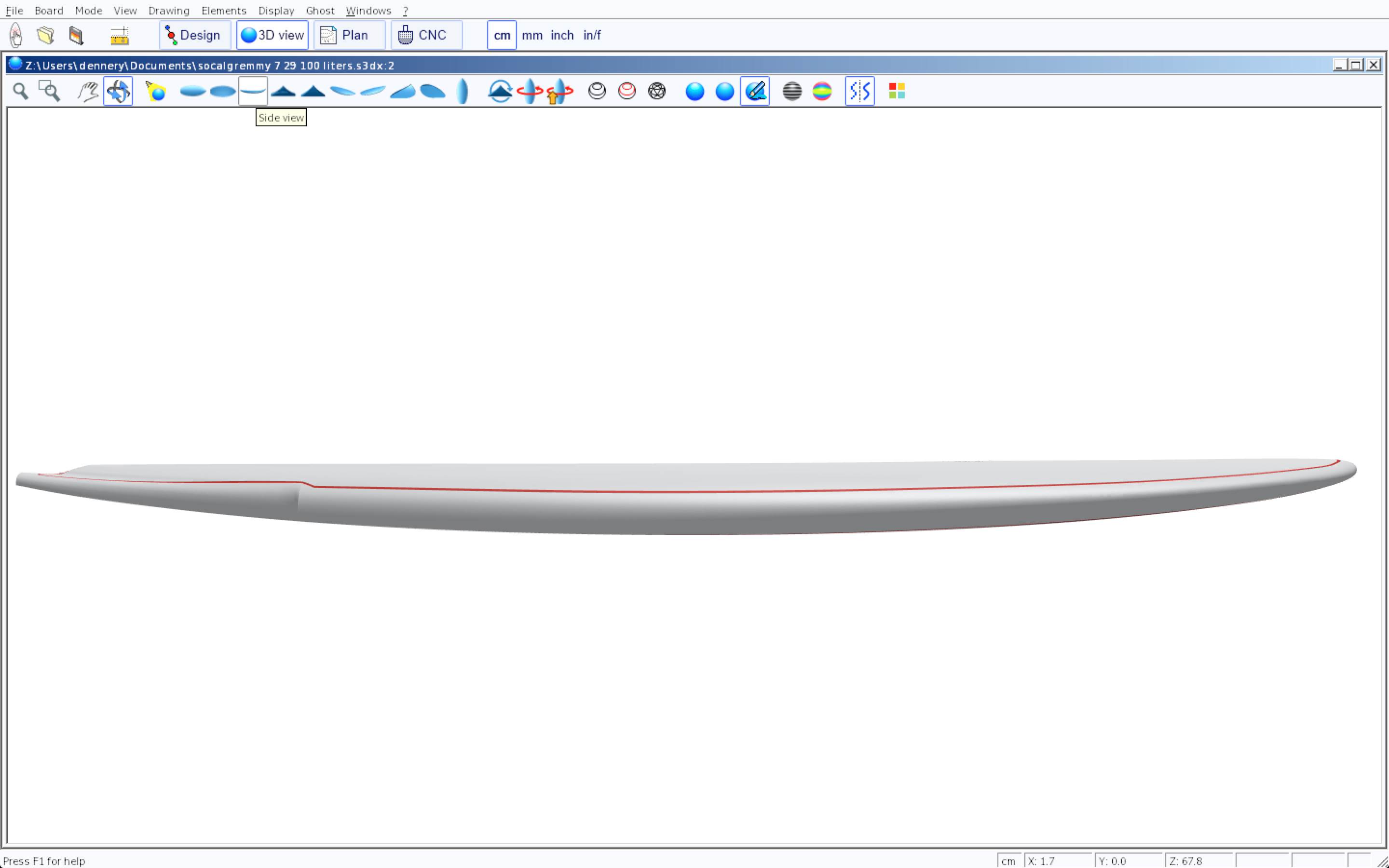Switch units to inch

(562, 36)
